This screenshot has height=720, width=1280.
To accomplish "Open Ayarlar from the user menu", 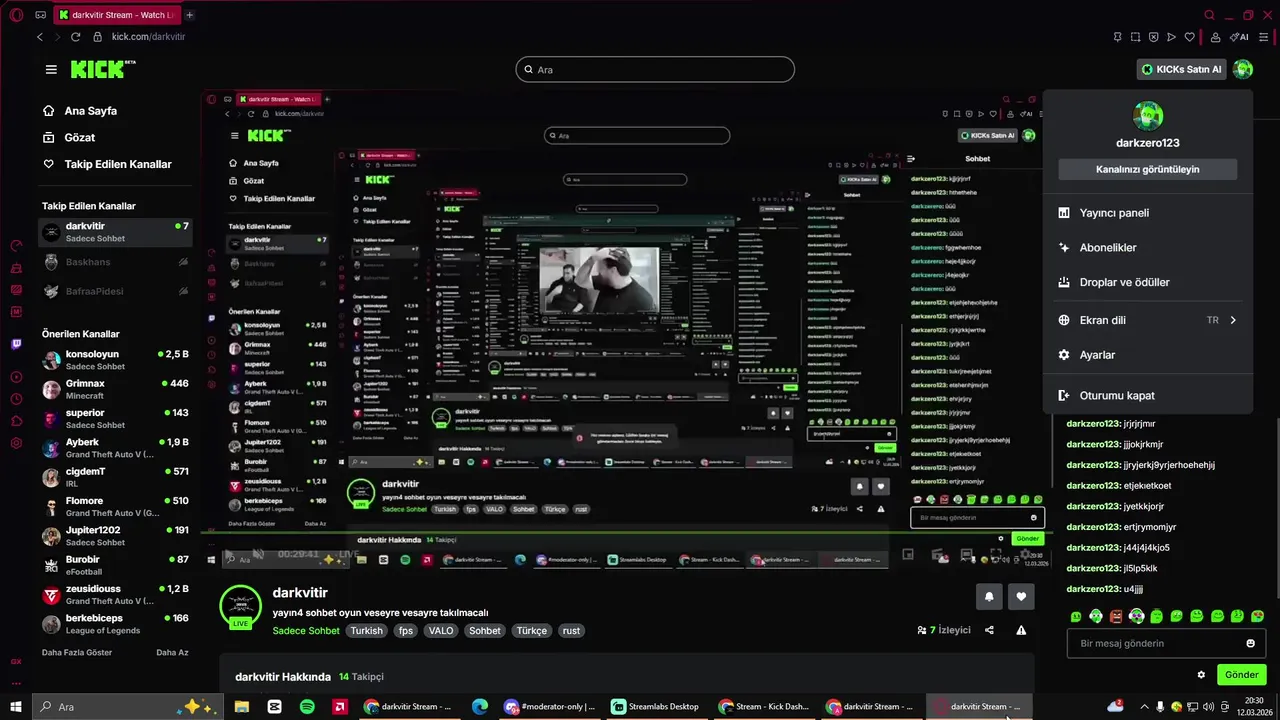I will [1147, 355].
